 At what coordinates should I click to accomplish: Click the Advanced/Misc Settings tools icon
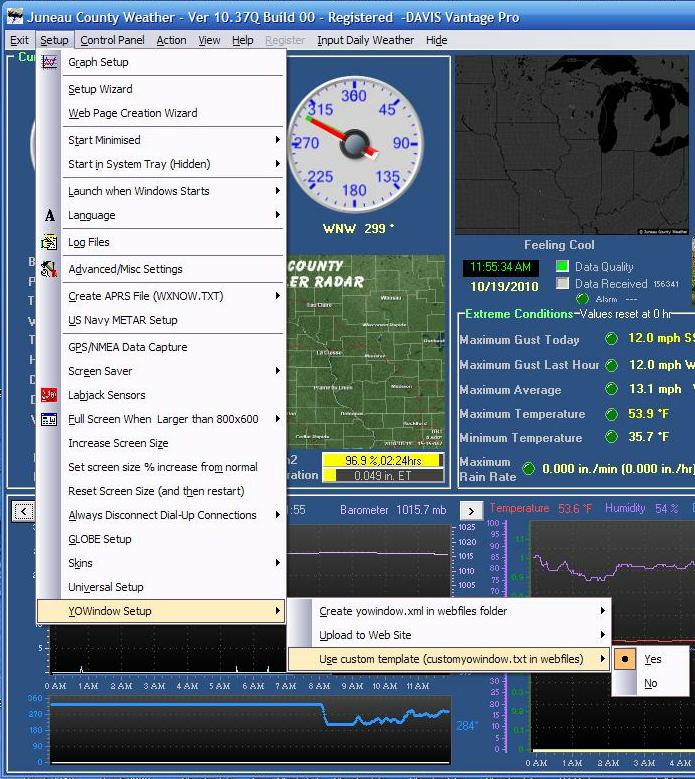pyautogui.click(x=49, y=270)
